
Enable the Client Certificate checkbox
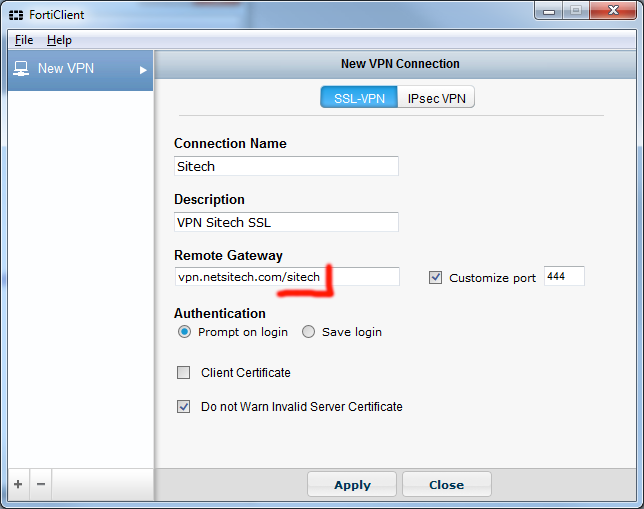pyautogui.click(x=184, y=373)
